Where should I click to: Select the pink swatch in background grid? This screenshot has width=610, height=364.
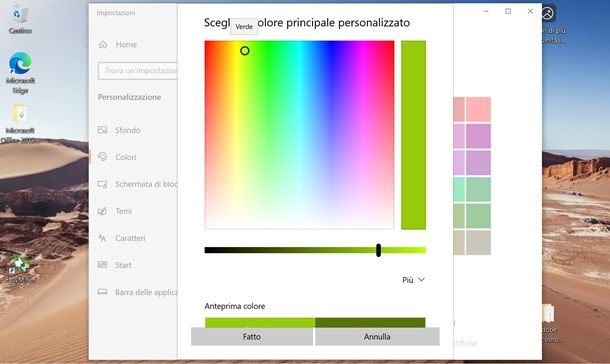pyautogui.click(x=478, y=109)
